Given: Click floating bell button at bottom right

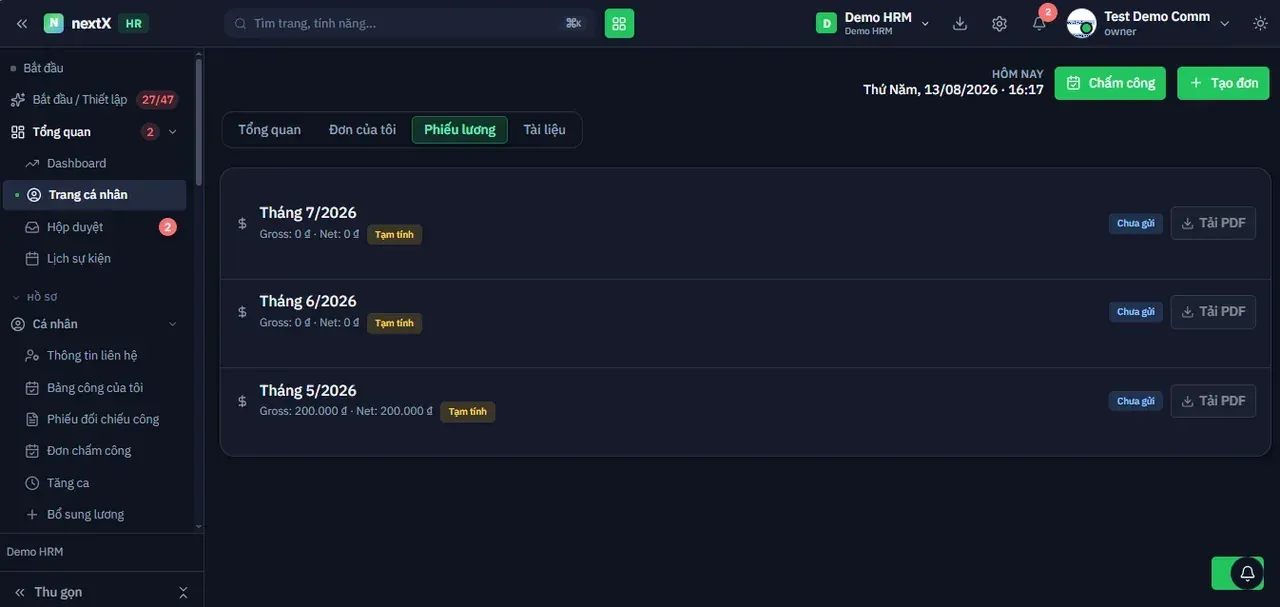Looking at the screenshot, I should tap(1247, 573).
